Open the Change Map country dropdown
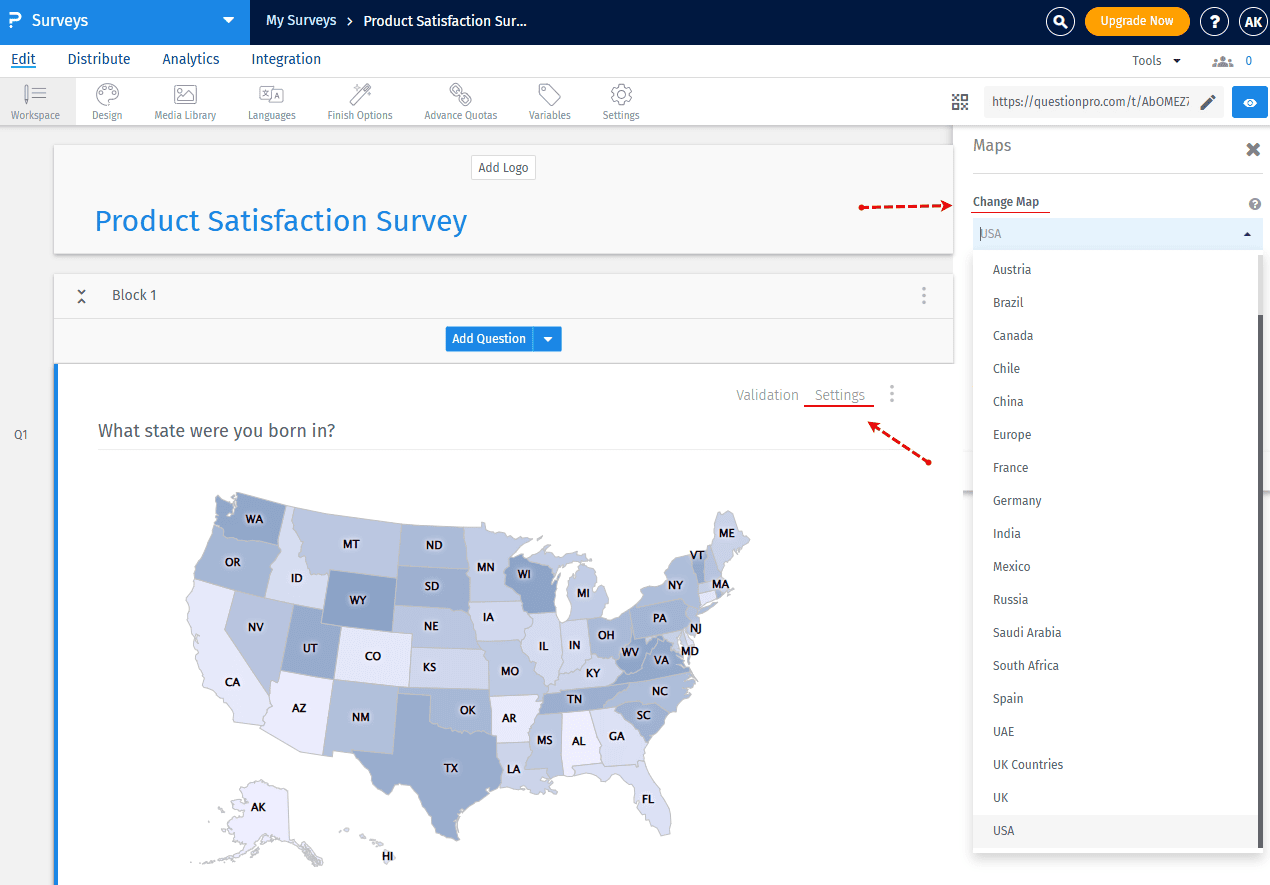Image resolution: width=1270 pixels, height=885 pixels. 1117,233
